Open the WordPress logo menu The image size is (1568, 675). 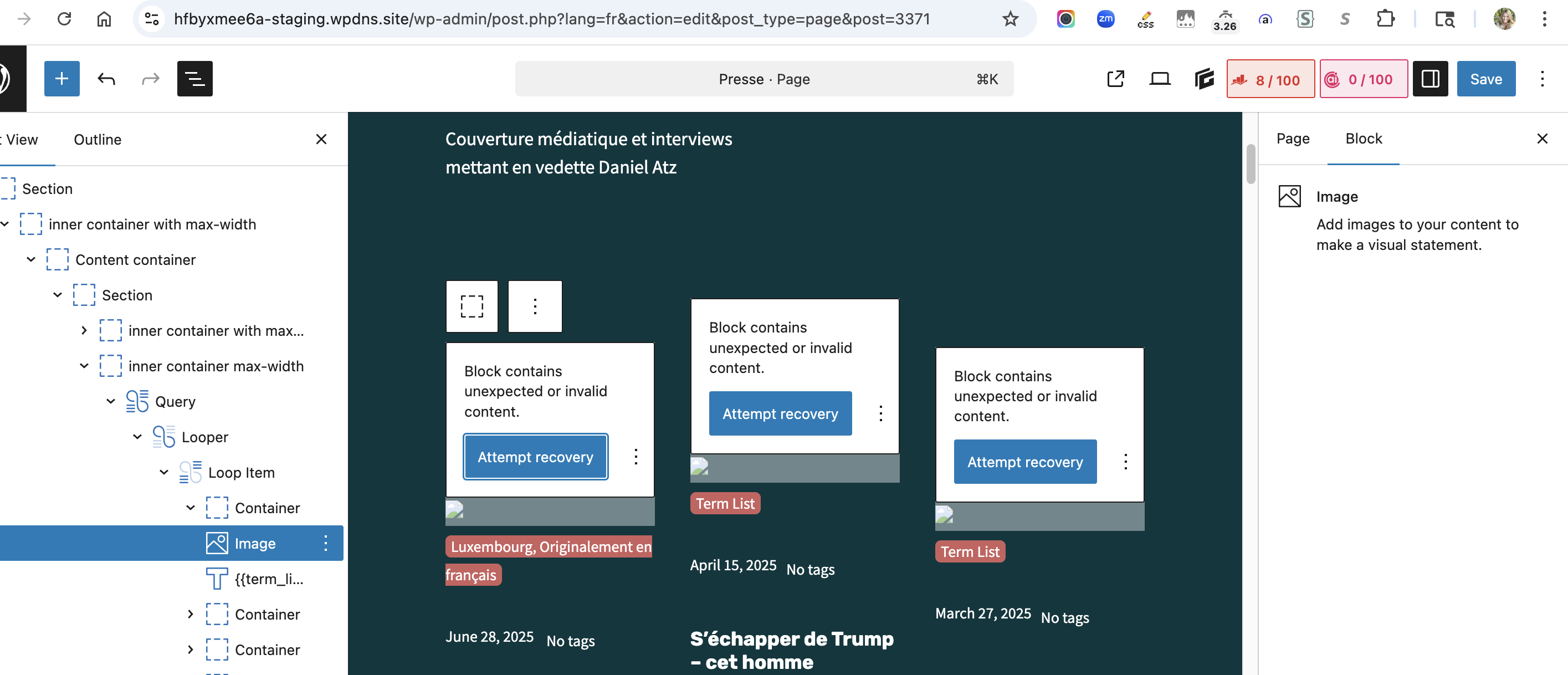pos(6,79)
